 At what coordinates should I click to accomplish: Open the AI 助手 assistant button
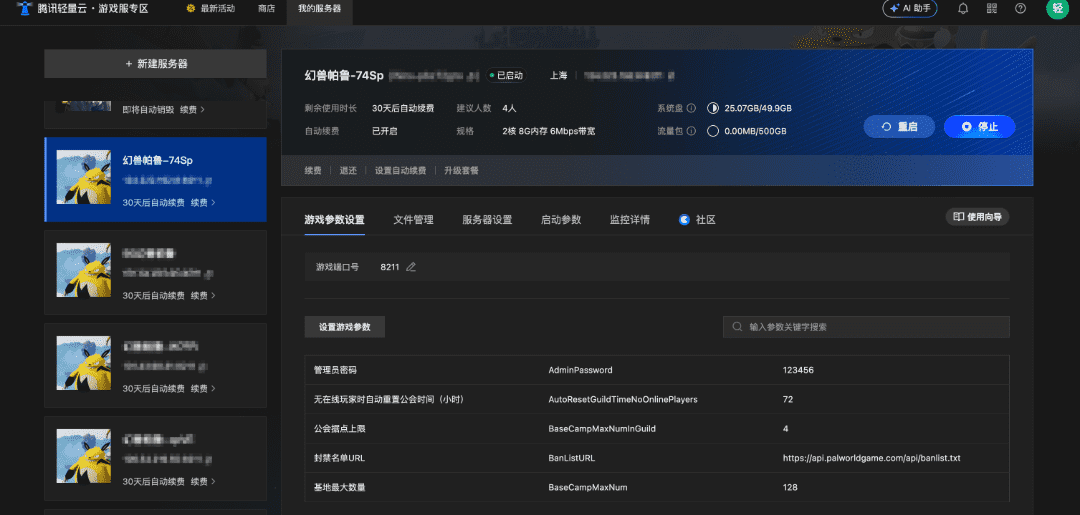tap(910, 9)
